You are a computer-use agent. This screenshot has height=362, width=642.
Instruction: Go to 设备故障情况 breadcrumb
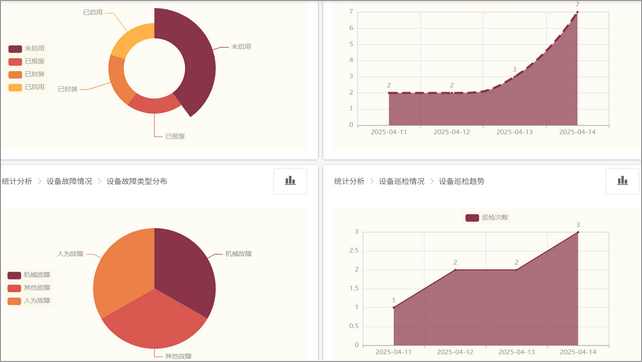pos(69,181)
